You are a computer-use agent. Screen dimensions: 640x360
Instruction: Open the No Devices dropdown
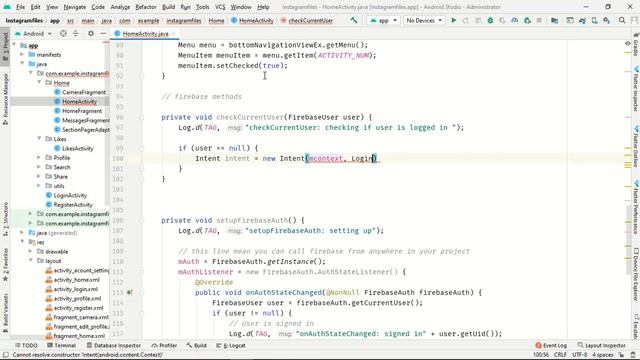(x=424, y=20)
